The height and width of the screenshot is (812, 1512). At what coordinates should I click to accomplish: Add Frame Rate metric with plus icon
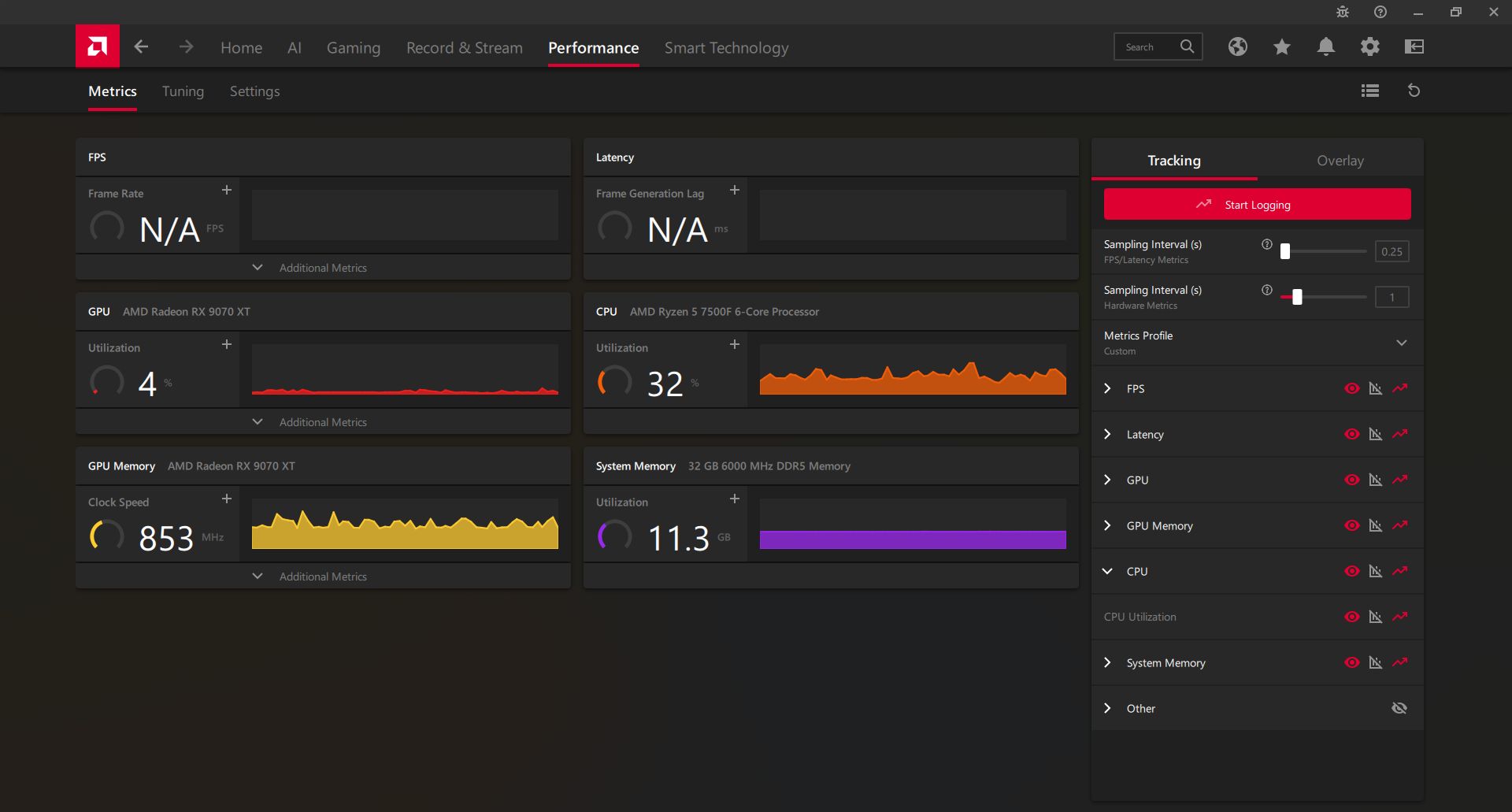tap(227, 190)
